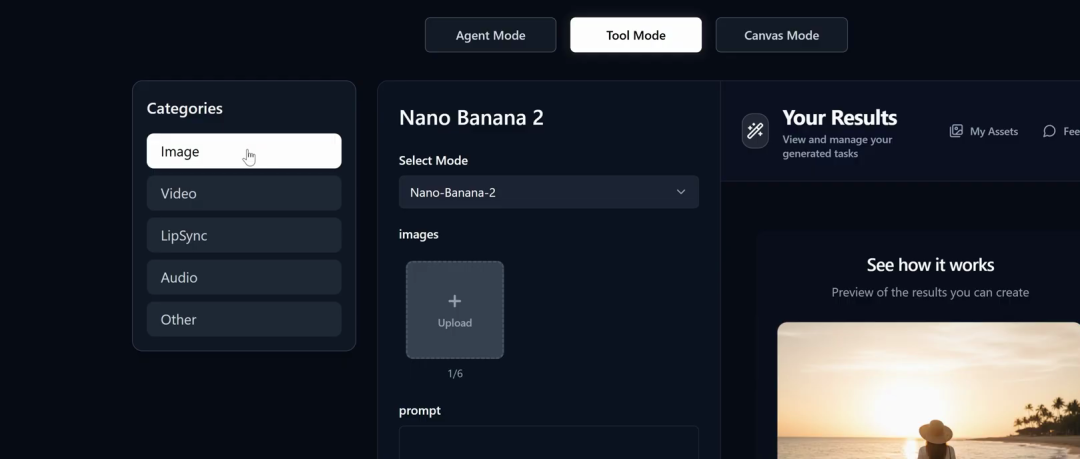1080x459 pixels.
Task: Open the Select Mode dropdown
Action: tap(549, 192)
